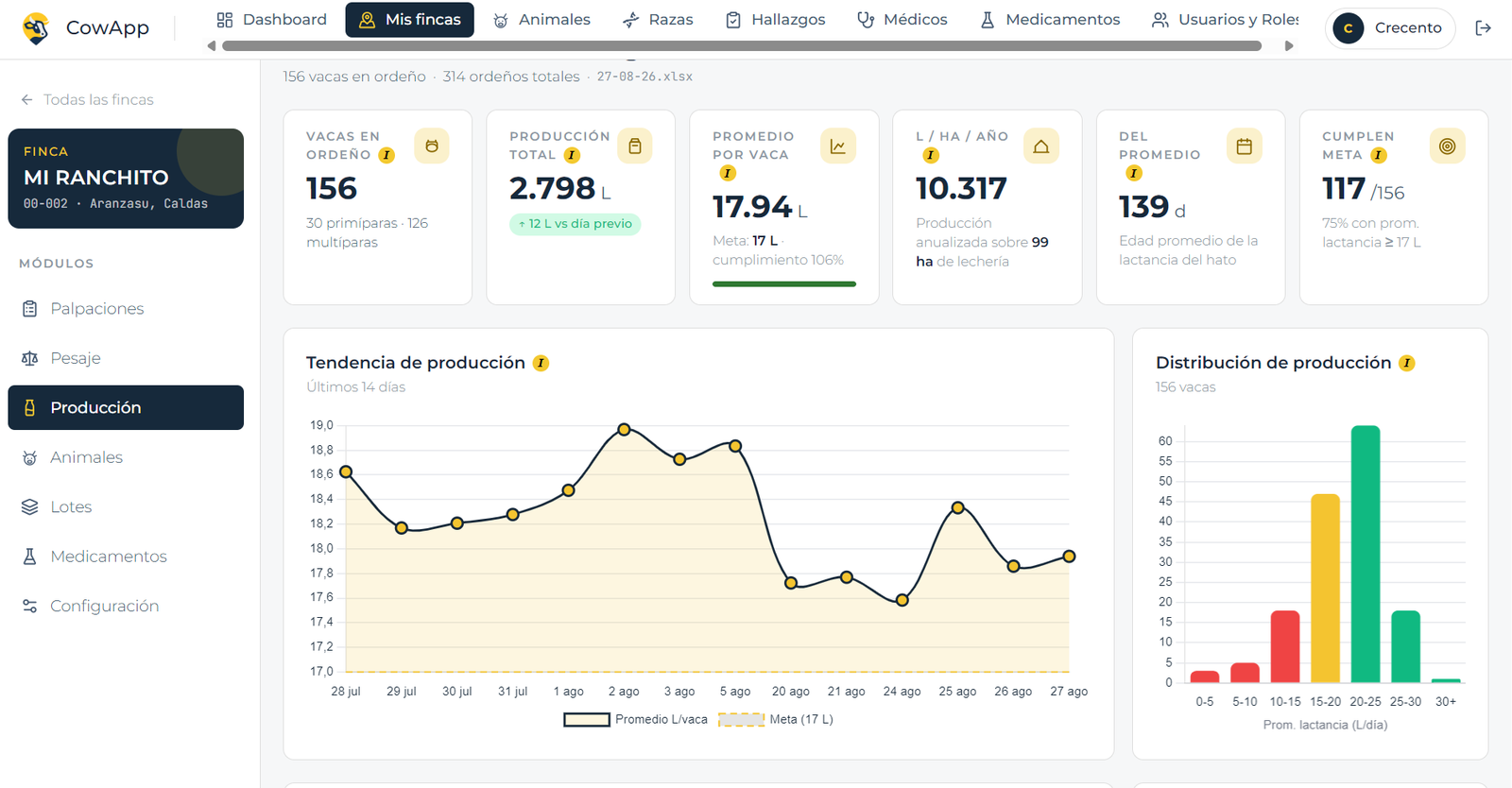
Task: Click the right scroll arrow under top navigation
Action: tap(1289, 45)
